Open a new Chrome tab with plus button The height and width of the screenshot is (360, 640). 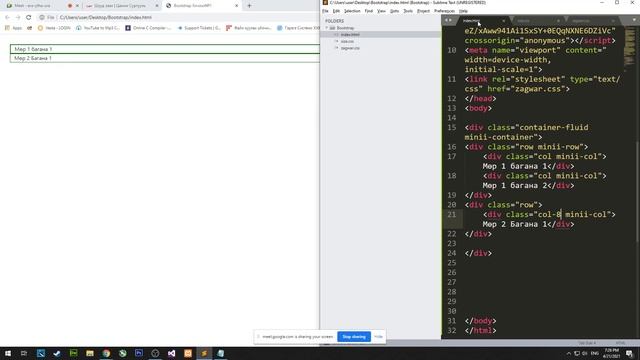249,6
